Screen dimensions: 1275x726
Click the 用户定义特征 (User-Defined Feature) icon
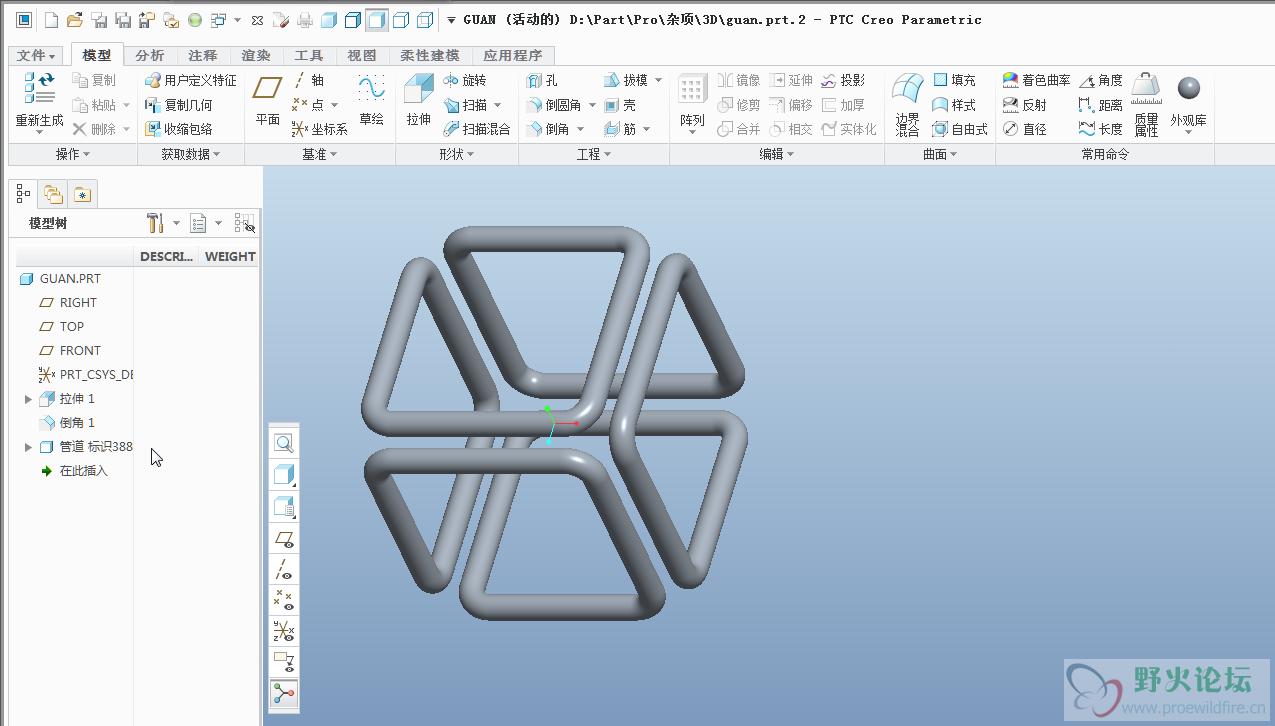pyautogui.click(x=191, y=80)
